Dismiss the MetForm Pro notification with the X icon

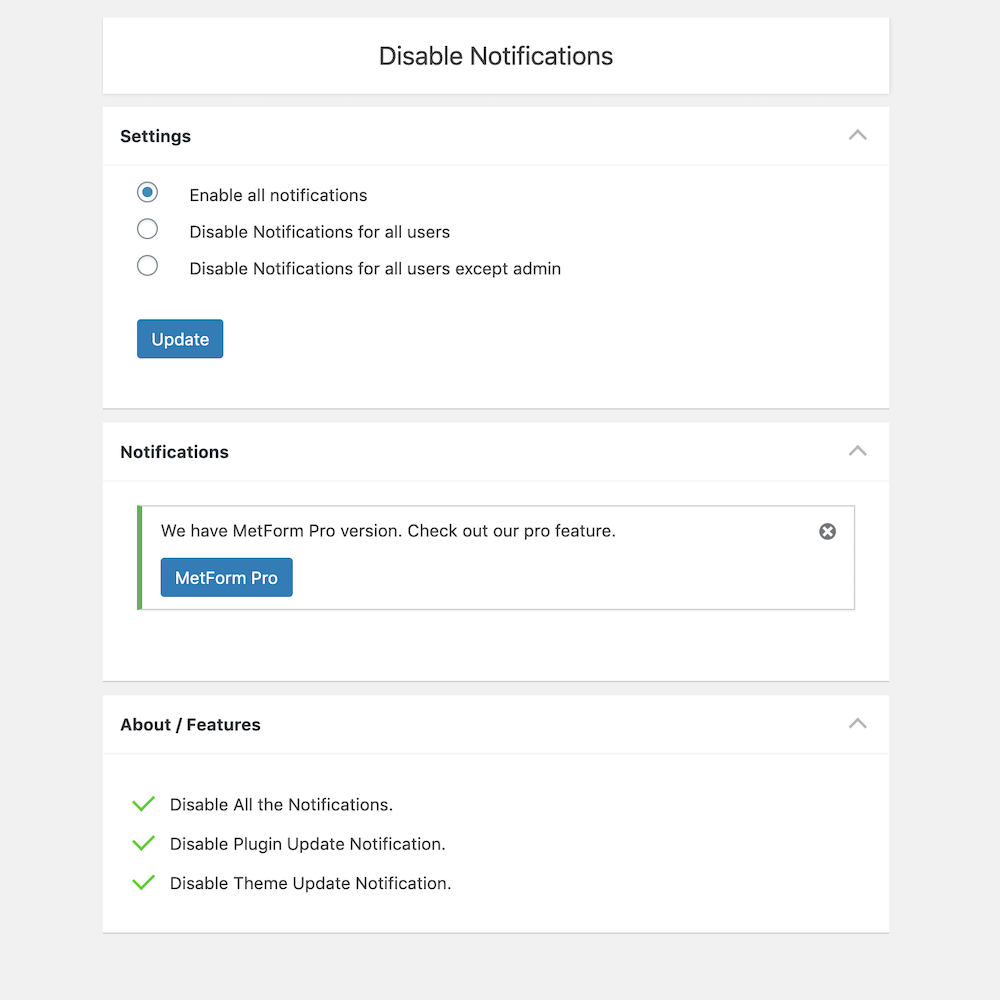[827, 531]
